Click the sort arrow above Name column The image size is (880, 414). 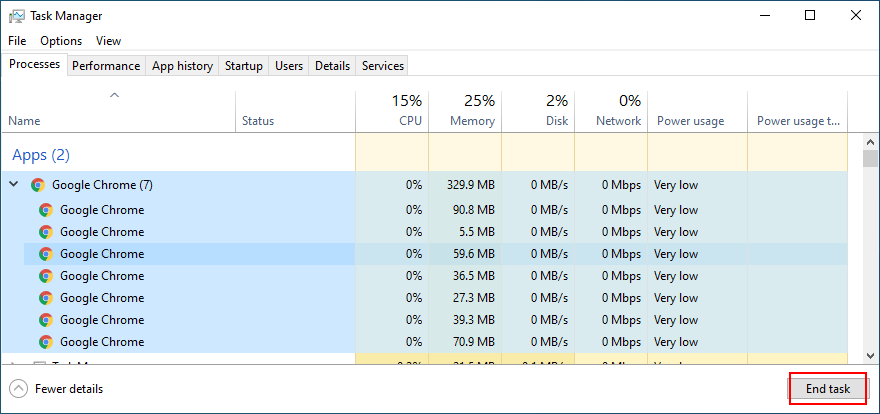(114, 96)
